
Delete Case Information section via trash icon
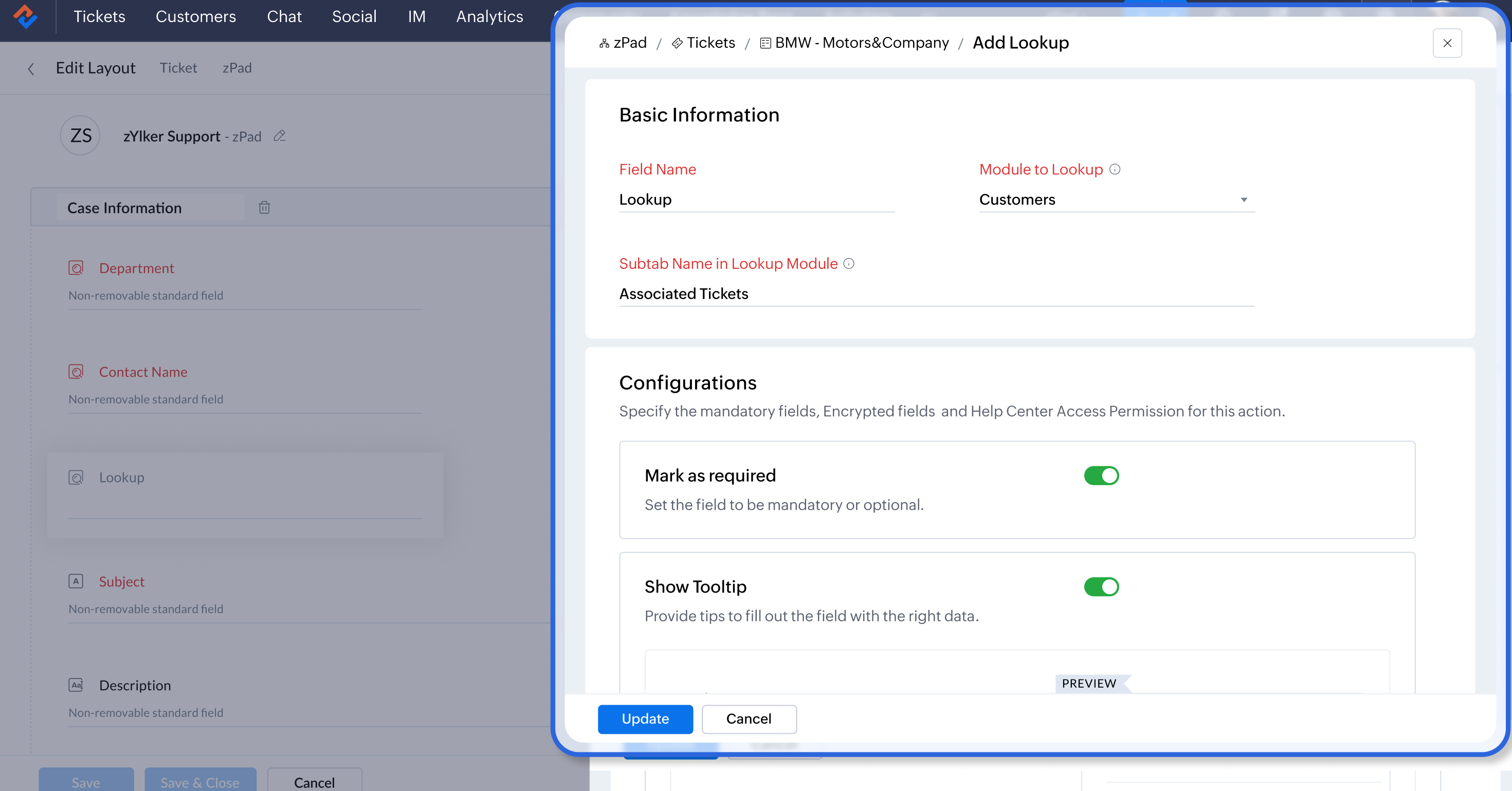pyautogui.click(x=264, y=207)
